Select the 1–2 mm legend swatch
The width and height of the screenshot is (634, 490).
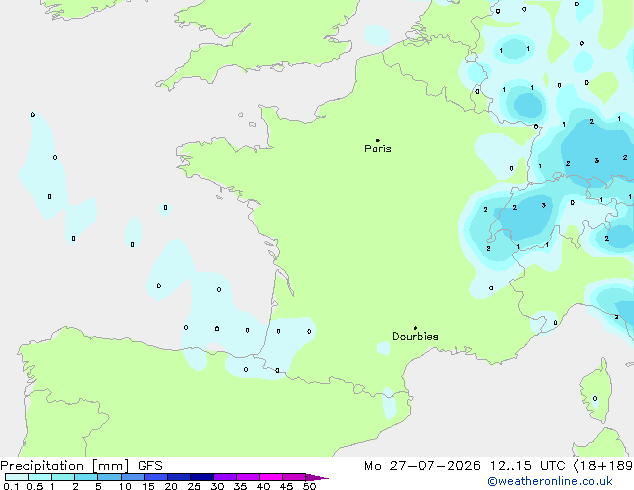pyautogui.click(x=63, y=477)
